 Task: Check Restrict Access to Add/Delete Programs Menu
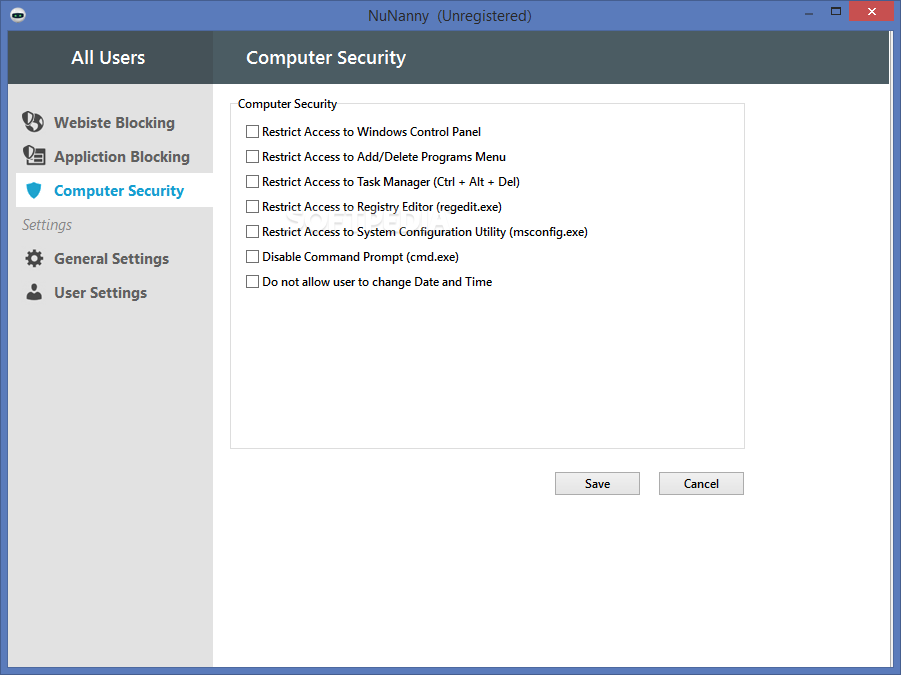(252, 156)
